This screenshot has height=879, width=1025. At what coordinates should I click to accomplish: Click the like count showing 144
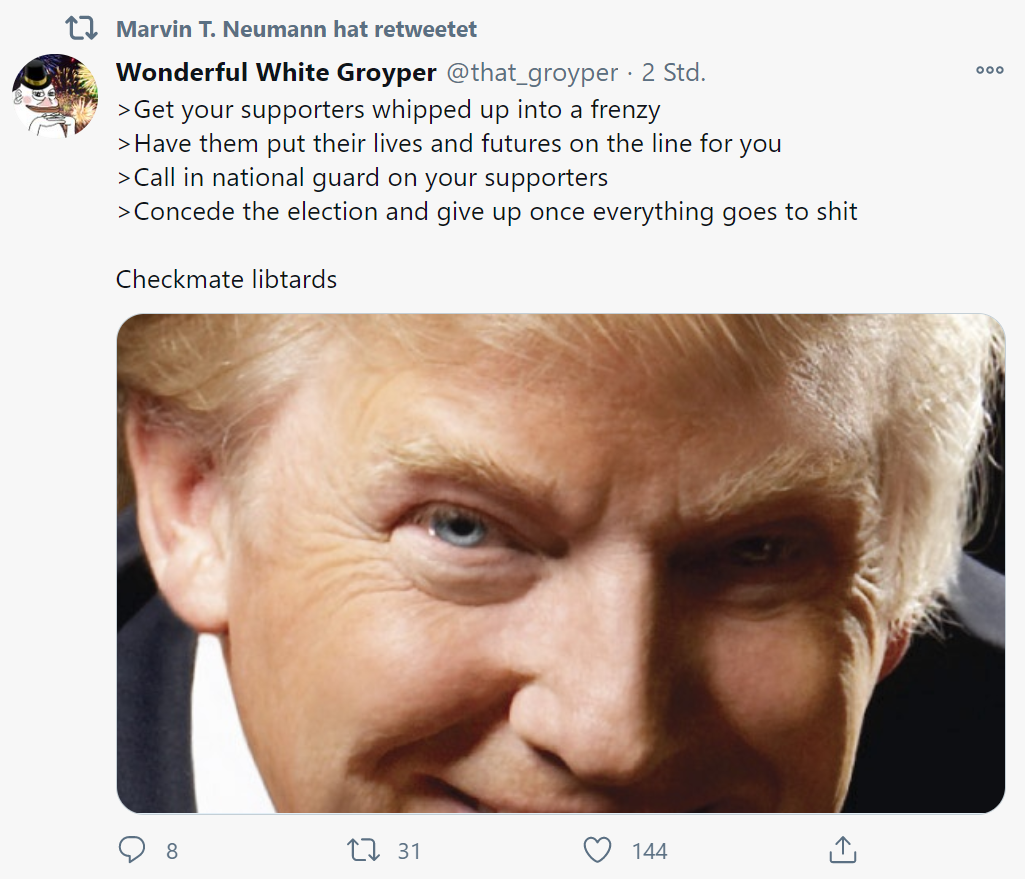tap(649, 851)
